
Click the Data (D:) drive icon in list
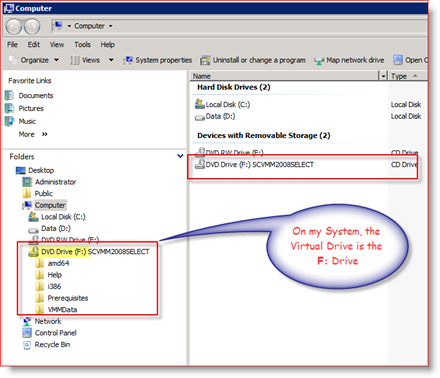(200, 117)
